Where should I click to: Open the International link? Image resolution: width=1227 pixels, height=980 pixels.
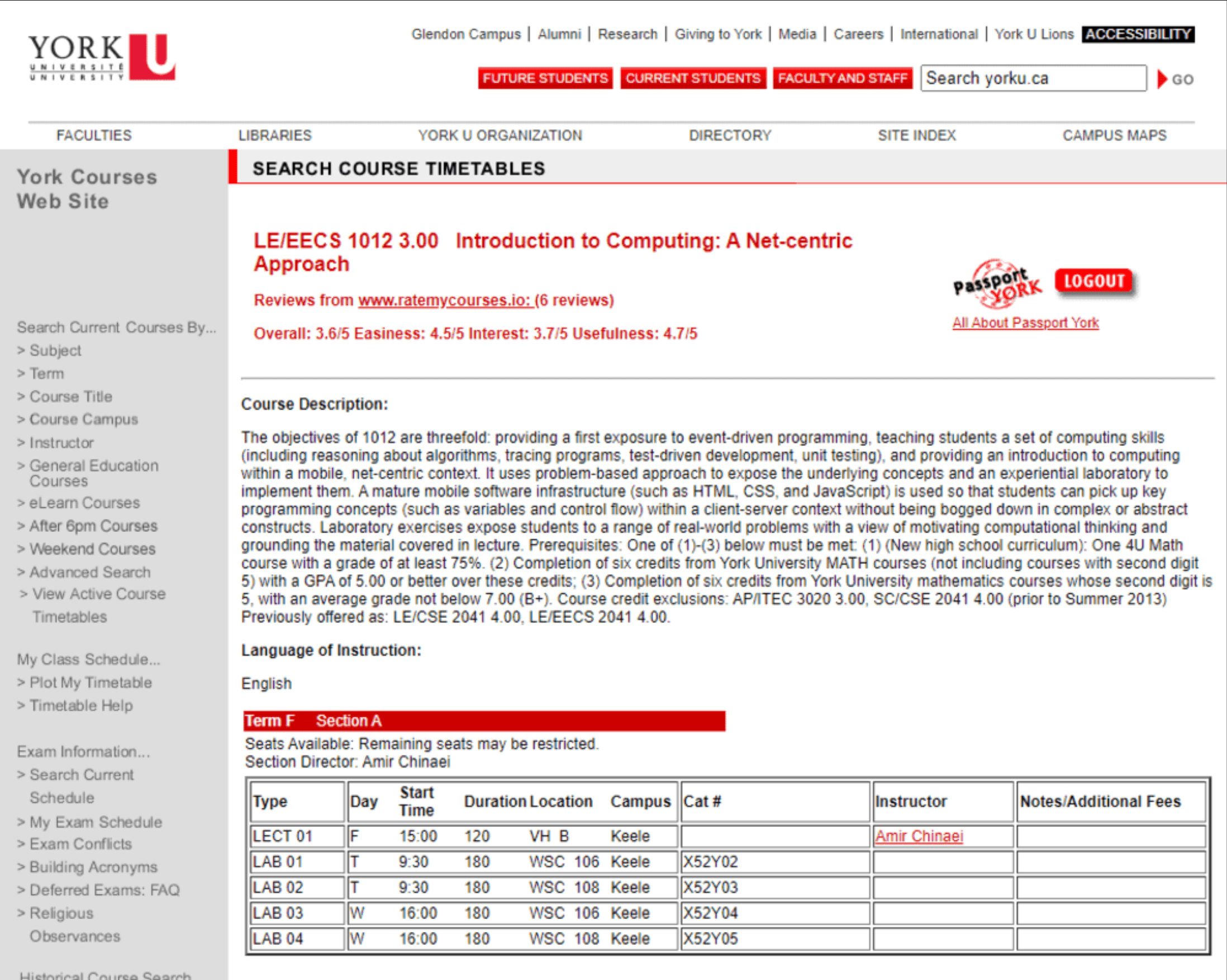click(x=939, y=34)
